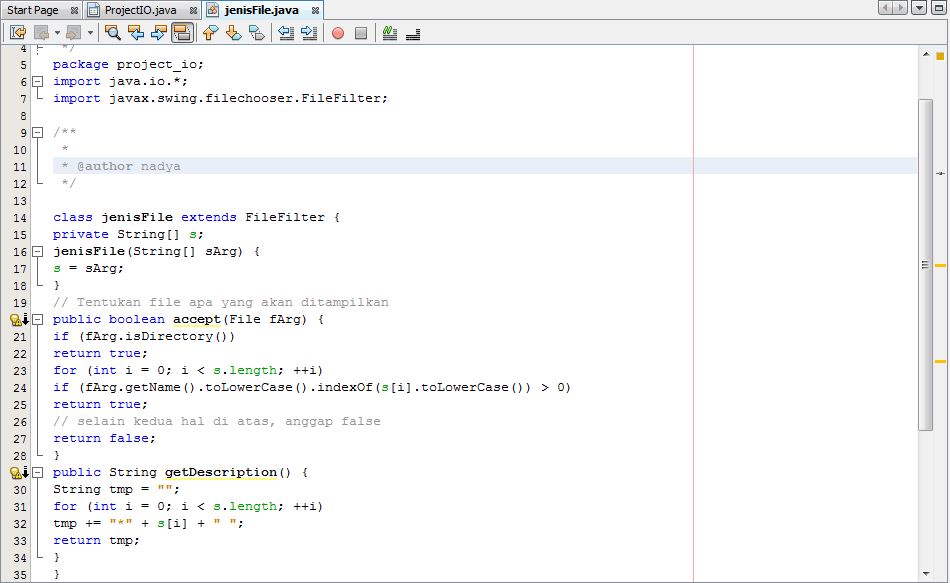Click error stripe mark near line 17

tap(940, 265)
